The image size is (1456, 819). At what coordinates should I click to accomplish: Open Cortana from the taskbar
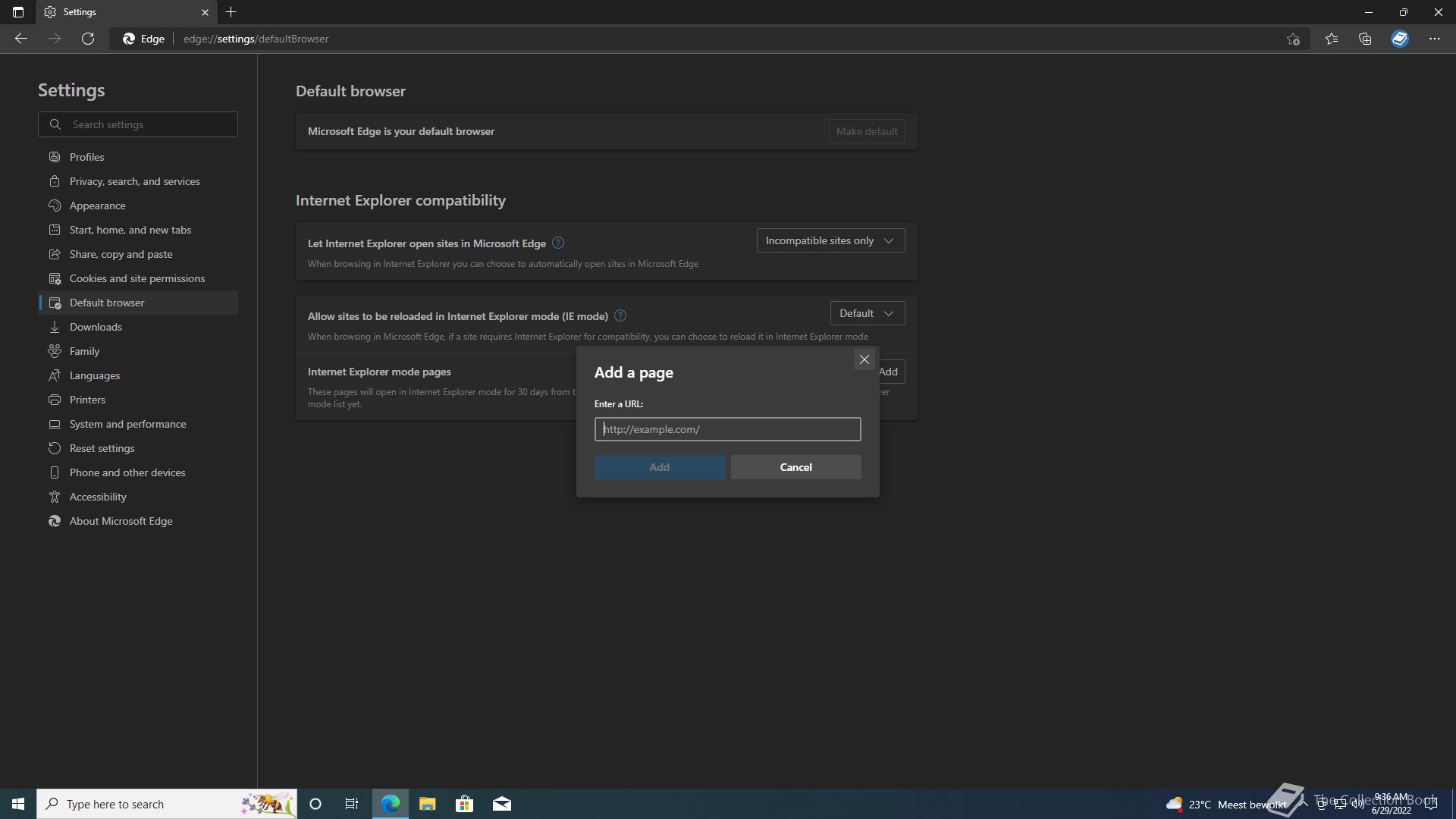tap(315, 804)
